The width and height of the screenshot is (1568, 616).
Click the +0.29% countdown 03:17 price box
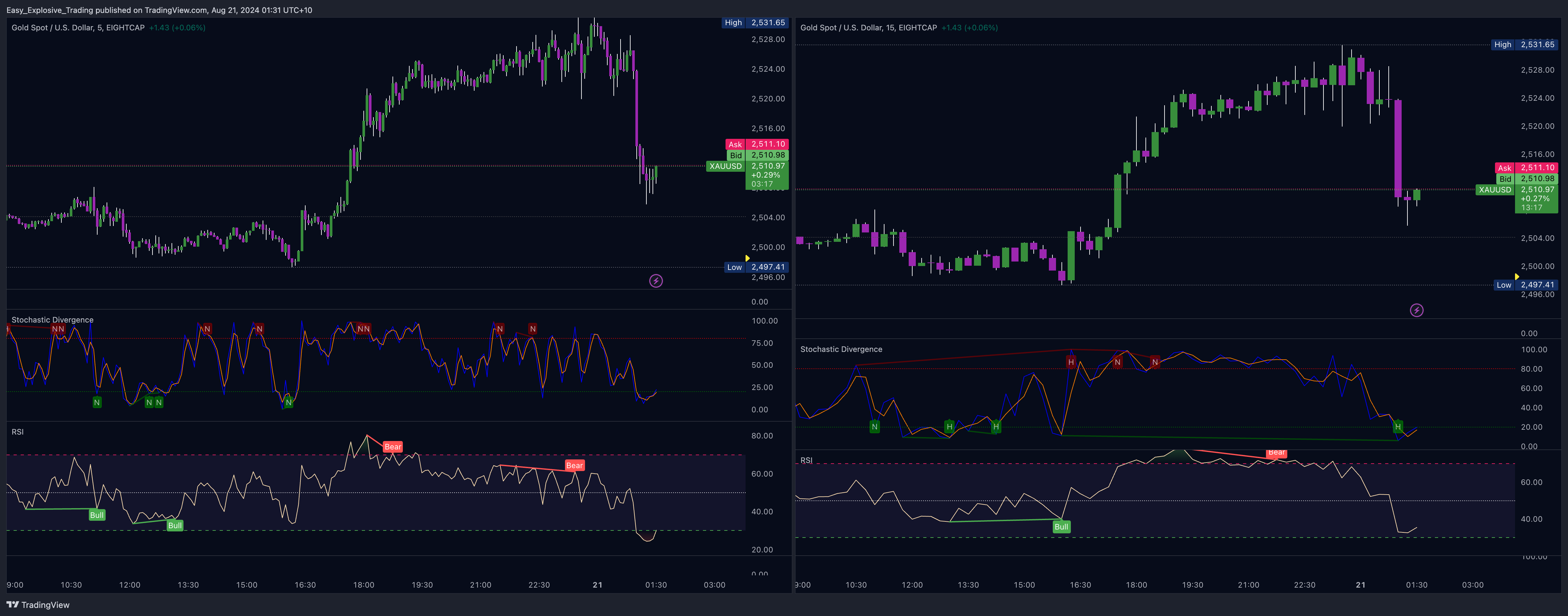click(767, 175)
